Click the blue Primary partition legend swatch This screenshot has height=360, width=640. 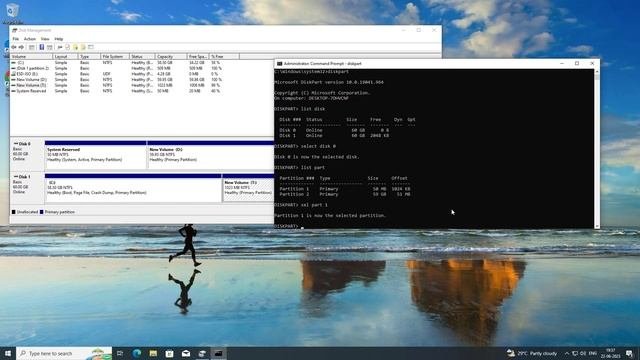42,212
